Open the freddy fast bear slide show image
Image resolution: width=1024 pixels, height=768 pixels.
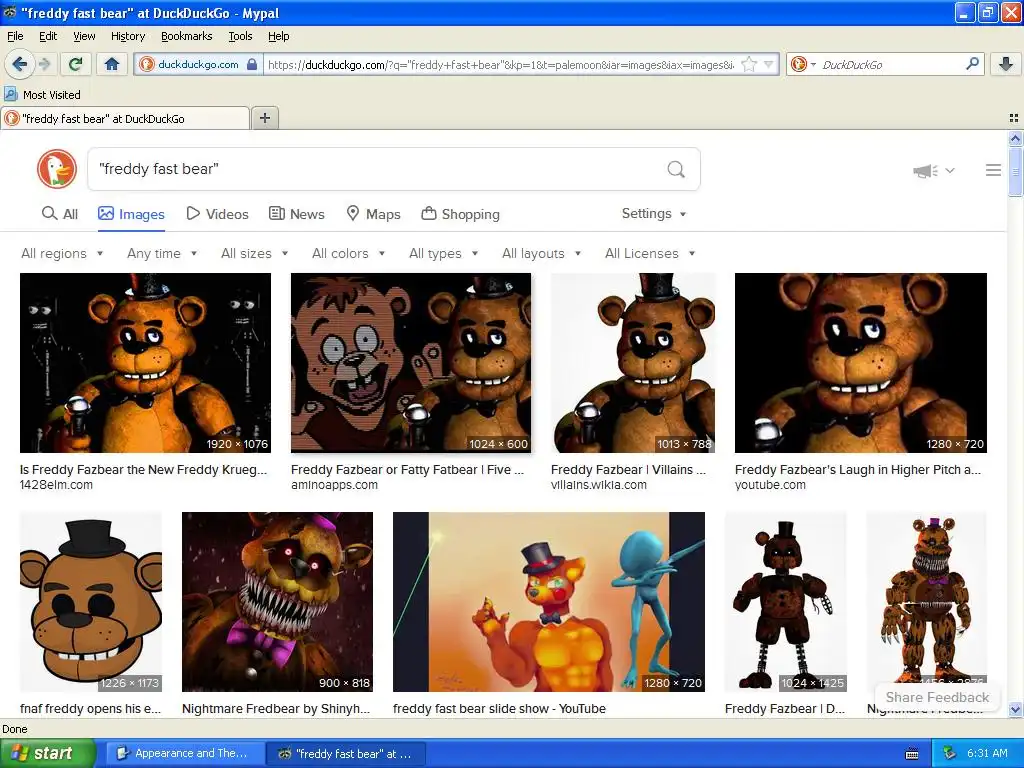[549, 601]
